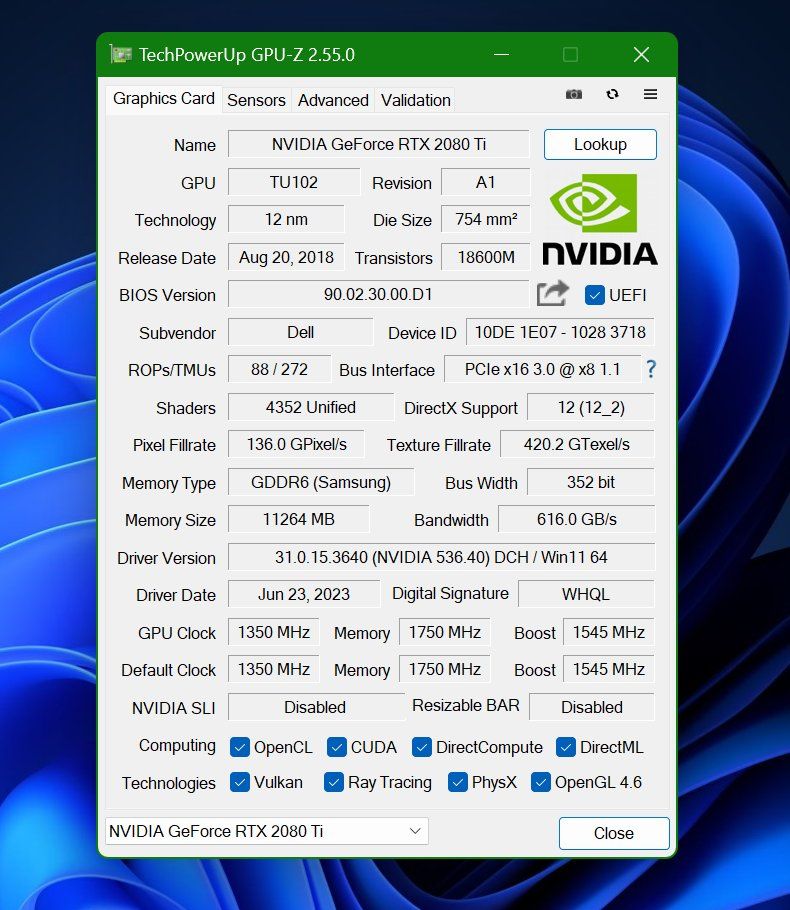Click the Die Size field 754 mm²
The image size is (790, 910).
[x=485, y=219]
